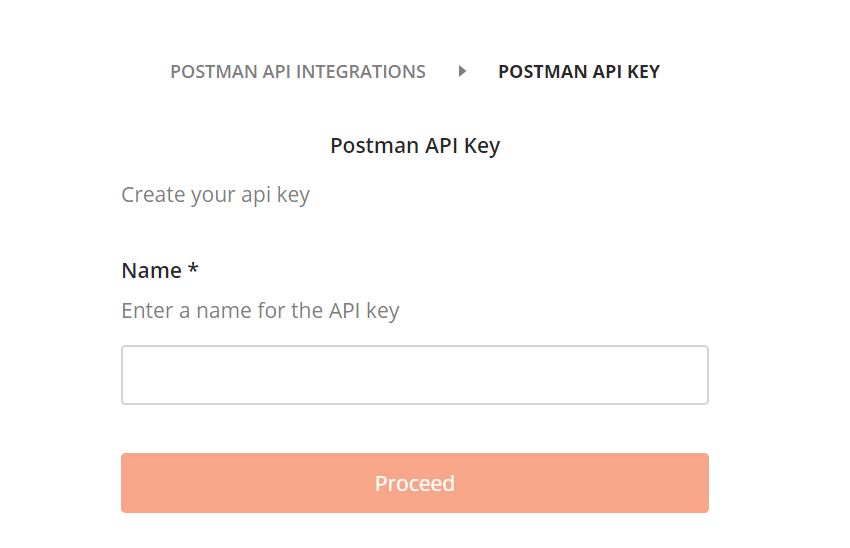Click 'Enter a name for the API key' hint

point(260,310)
